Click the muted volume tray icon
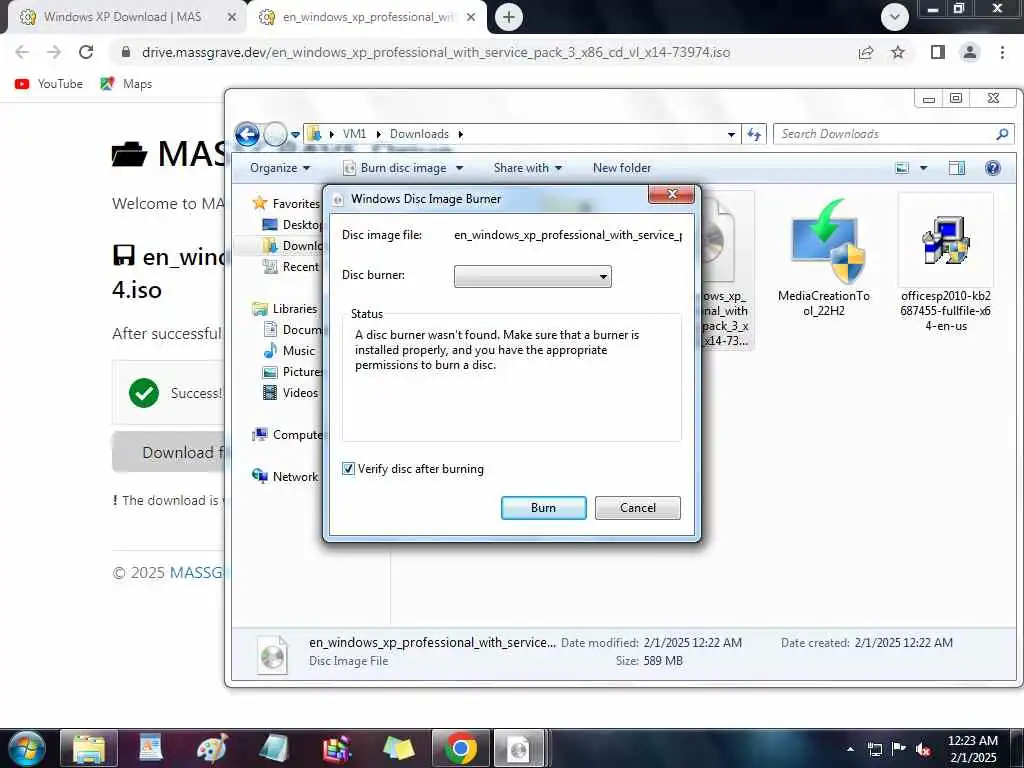Viewport: 1024px width, 768px height. (923, 749)
